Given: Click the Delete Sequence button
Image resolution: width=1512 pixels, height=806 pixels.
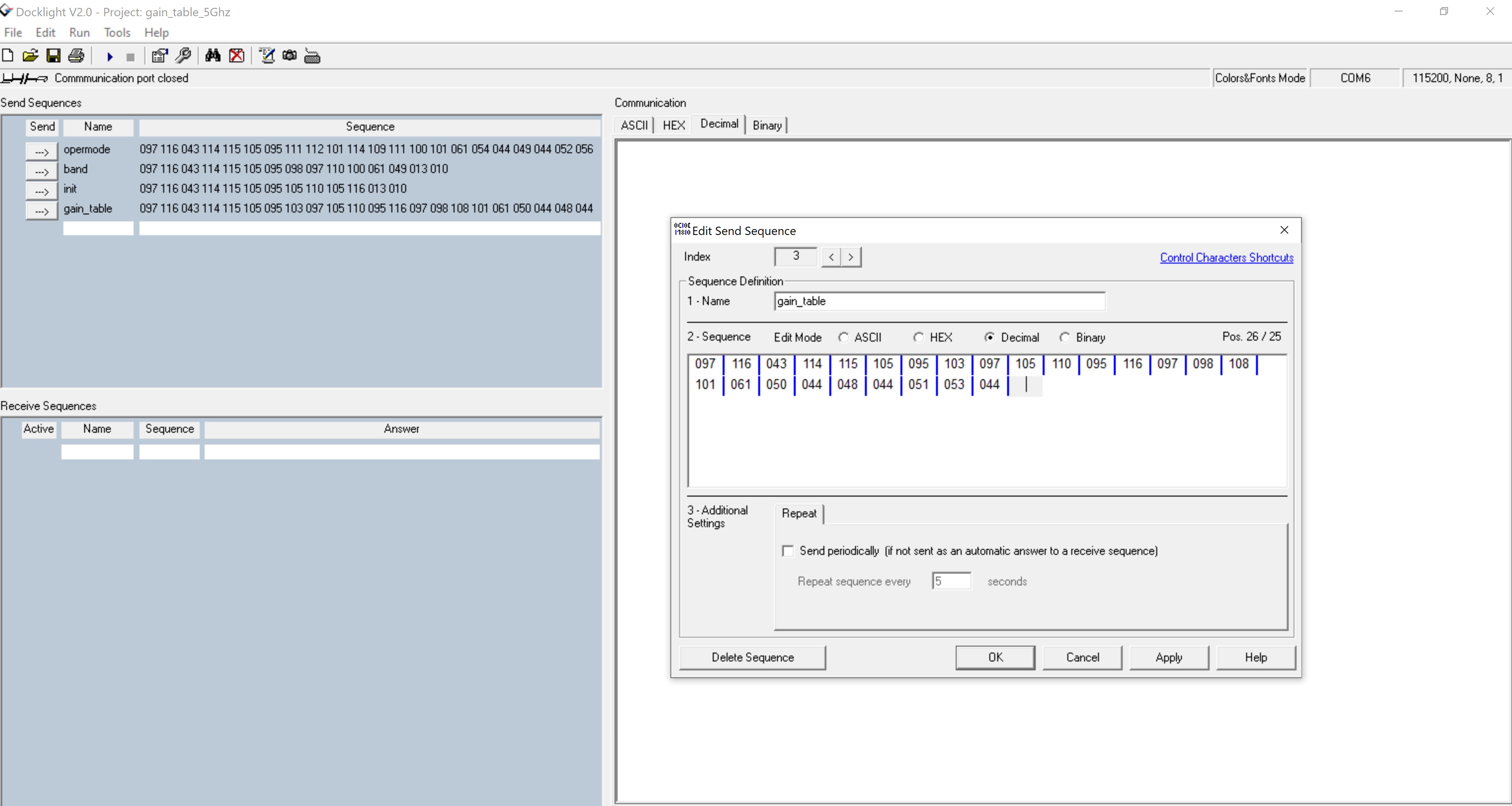Looking at the screenshot, I should click(752, 657).
